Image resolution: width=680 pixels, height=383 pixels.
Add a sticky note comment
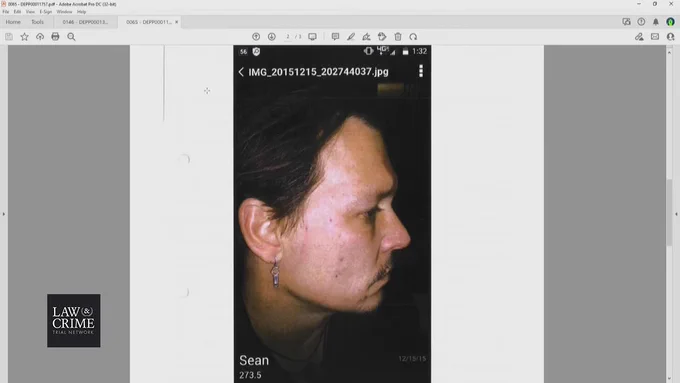335,37
